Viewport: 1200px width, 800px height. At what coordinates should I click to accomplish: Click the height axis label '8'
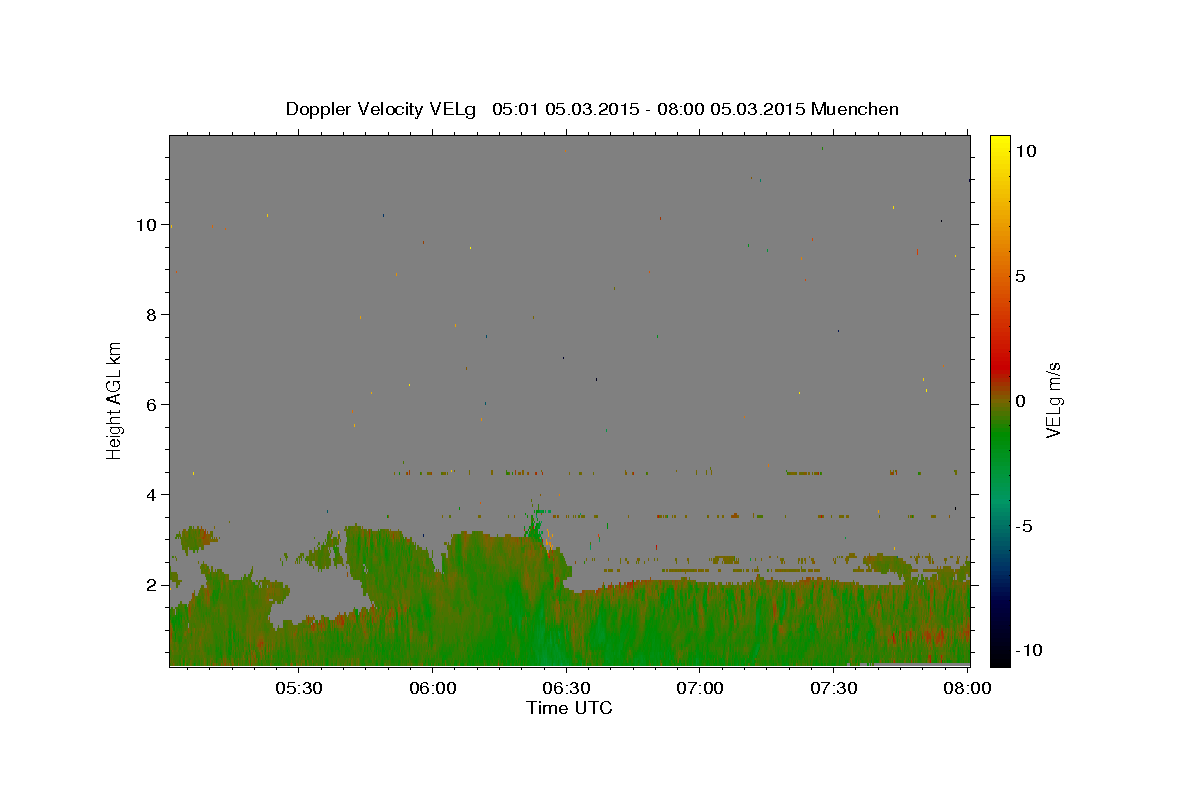pos(151,315)
